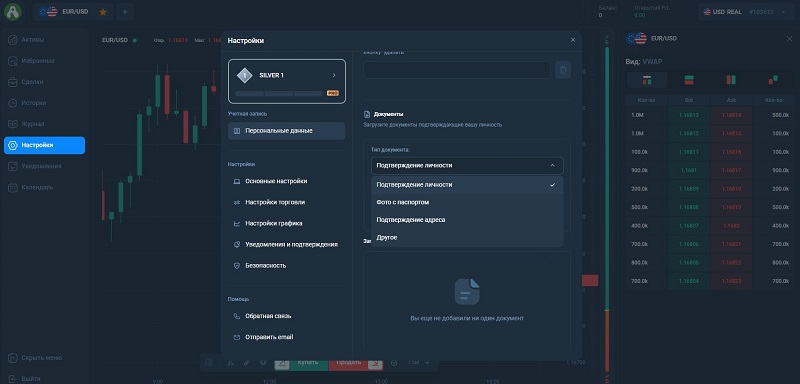Close the EUR/USD order book panel
This screenshot has width=800, height=384.
(x=789, y=38)
